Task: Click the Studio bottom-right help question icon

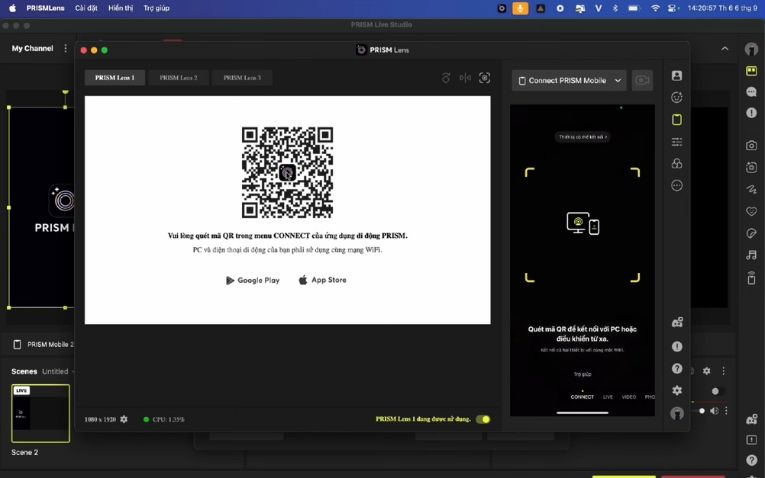Action: click(x=751, y=460)
